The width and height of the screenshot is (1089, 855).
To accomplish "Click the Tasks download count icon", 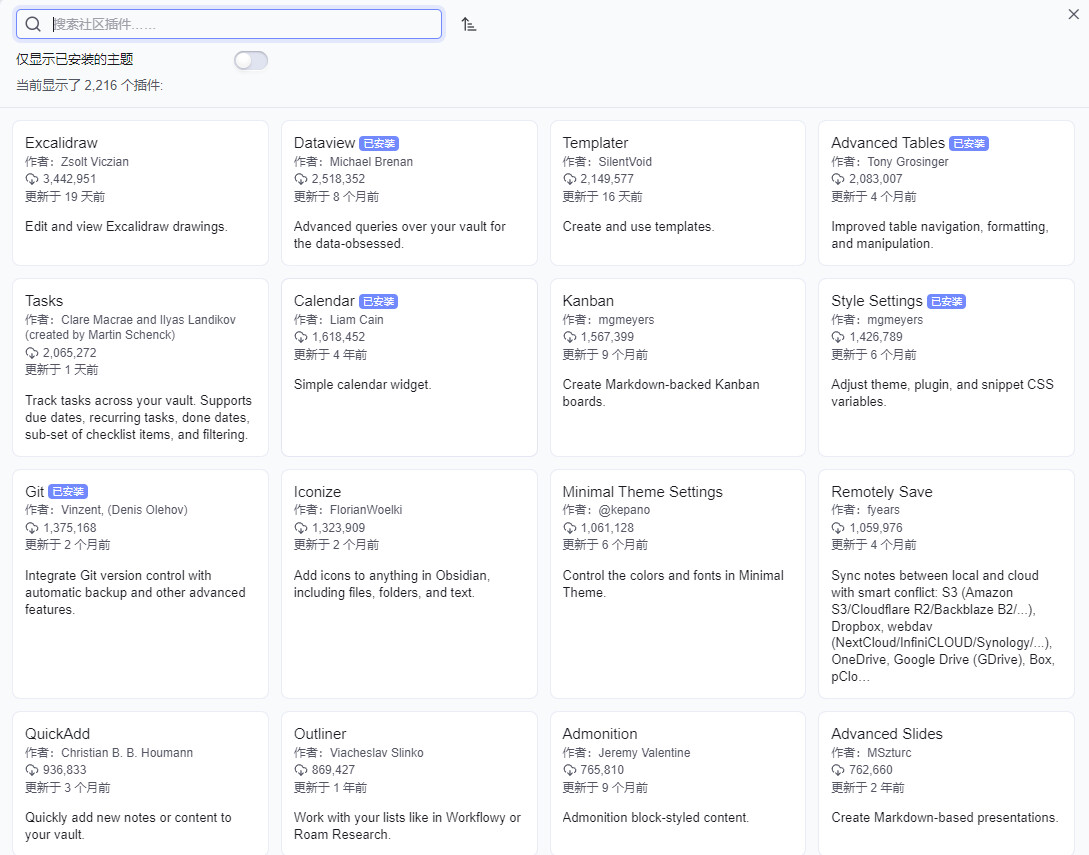I will (32, 353).
